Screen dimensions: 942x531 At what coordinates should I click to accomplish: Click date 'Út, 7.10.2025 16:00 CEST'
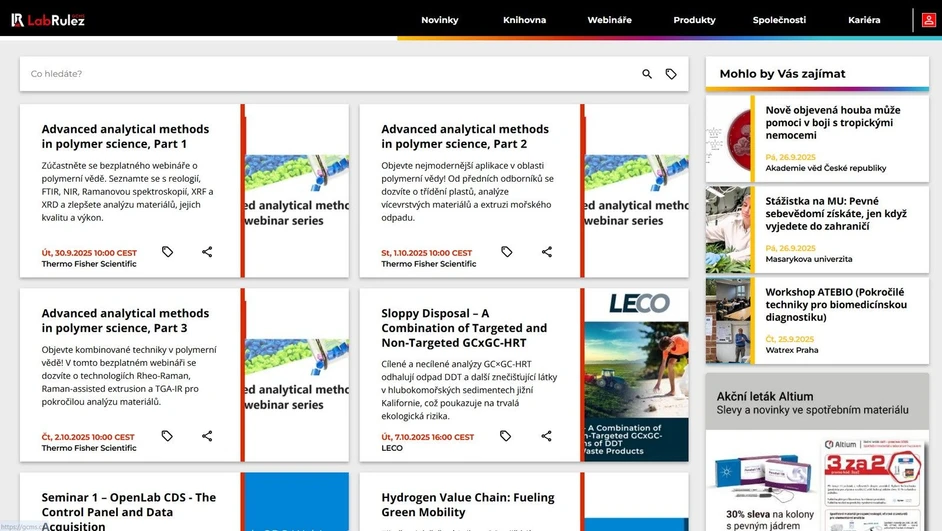pyautogui.click(x=428, y=437)
